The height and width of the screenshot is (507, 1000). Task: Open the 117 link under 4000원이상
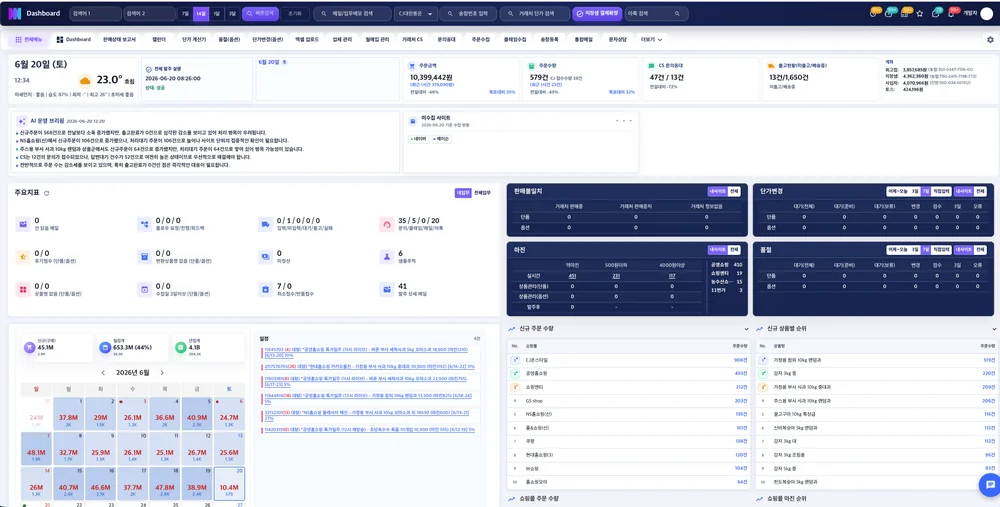point(672,276)
